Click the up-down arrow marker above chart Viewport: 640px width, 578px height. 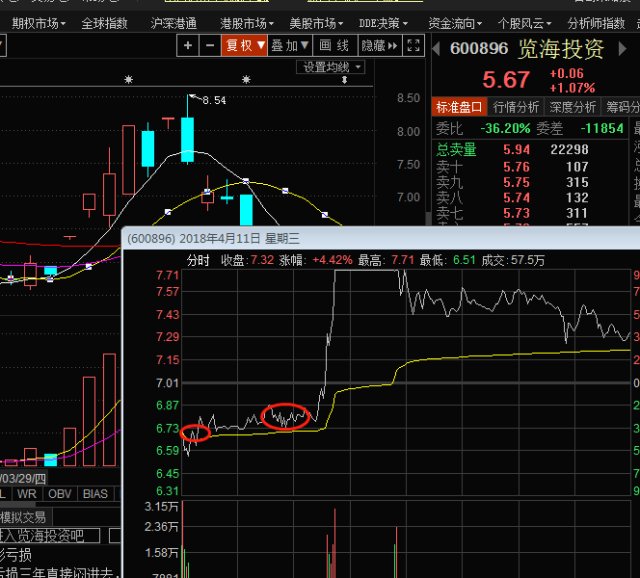344,80
